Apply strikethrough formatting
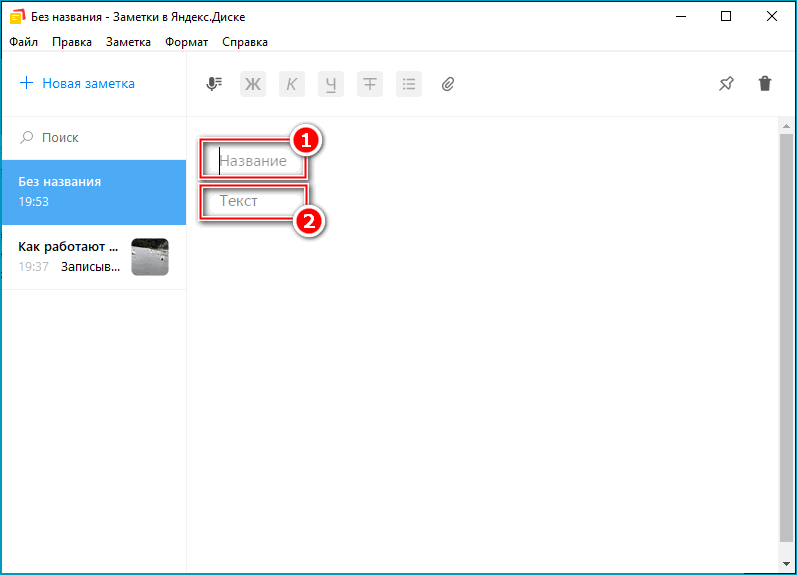 point(370,84)
